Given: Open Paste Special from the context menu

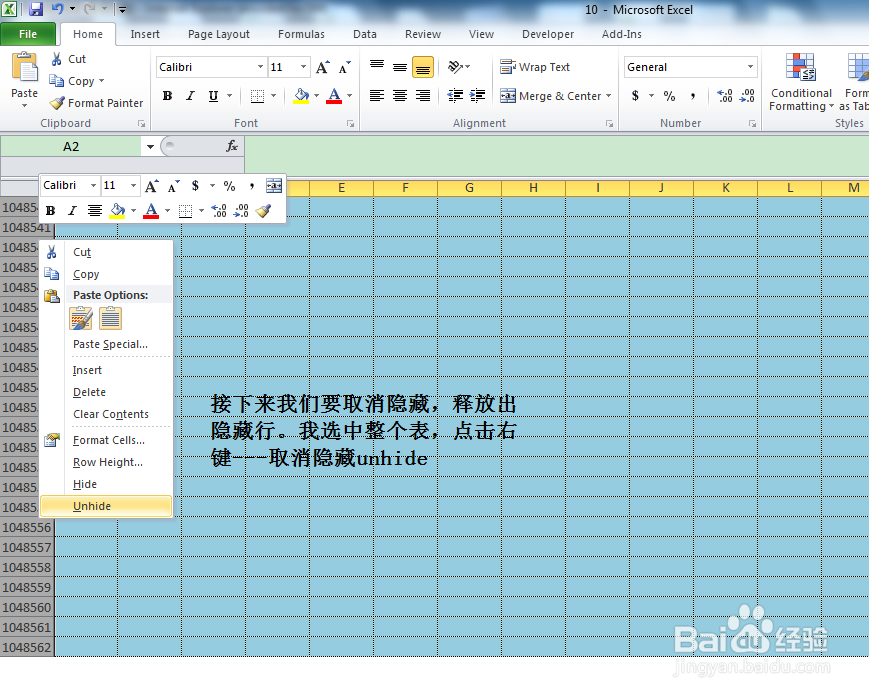Looking at the screenshot, I should 108,344.
